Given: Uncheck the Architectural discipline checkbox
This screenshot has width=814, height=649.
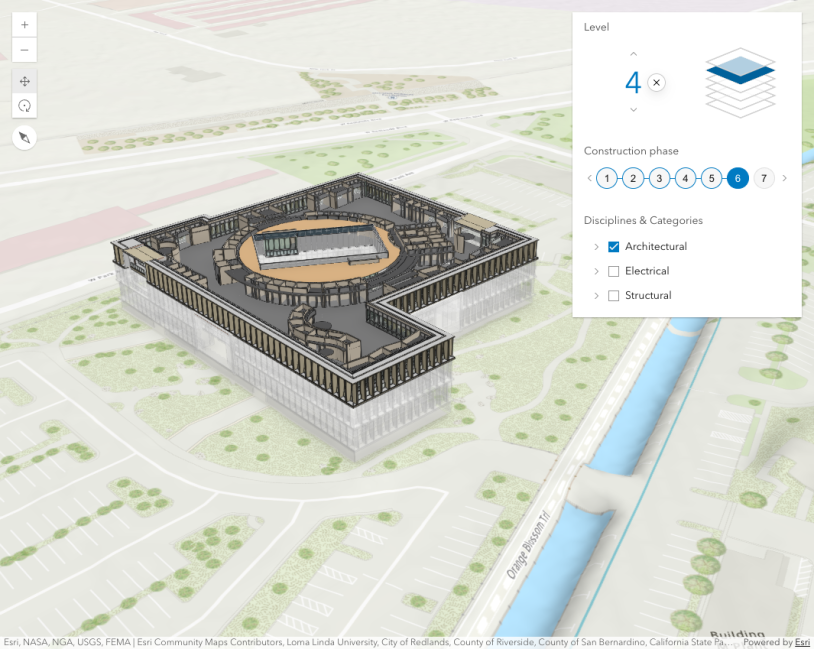Looking at the screenshot, I should tap(614, 247).
